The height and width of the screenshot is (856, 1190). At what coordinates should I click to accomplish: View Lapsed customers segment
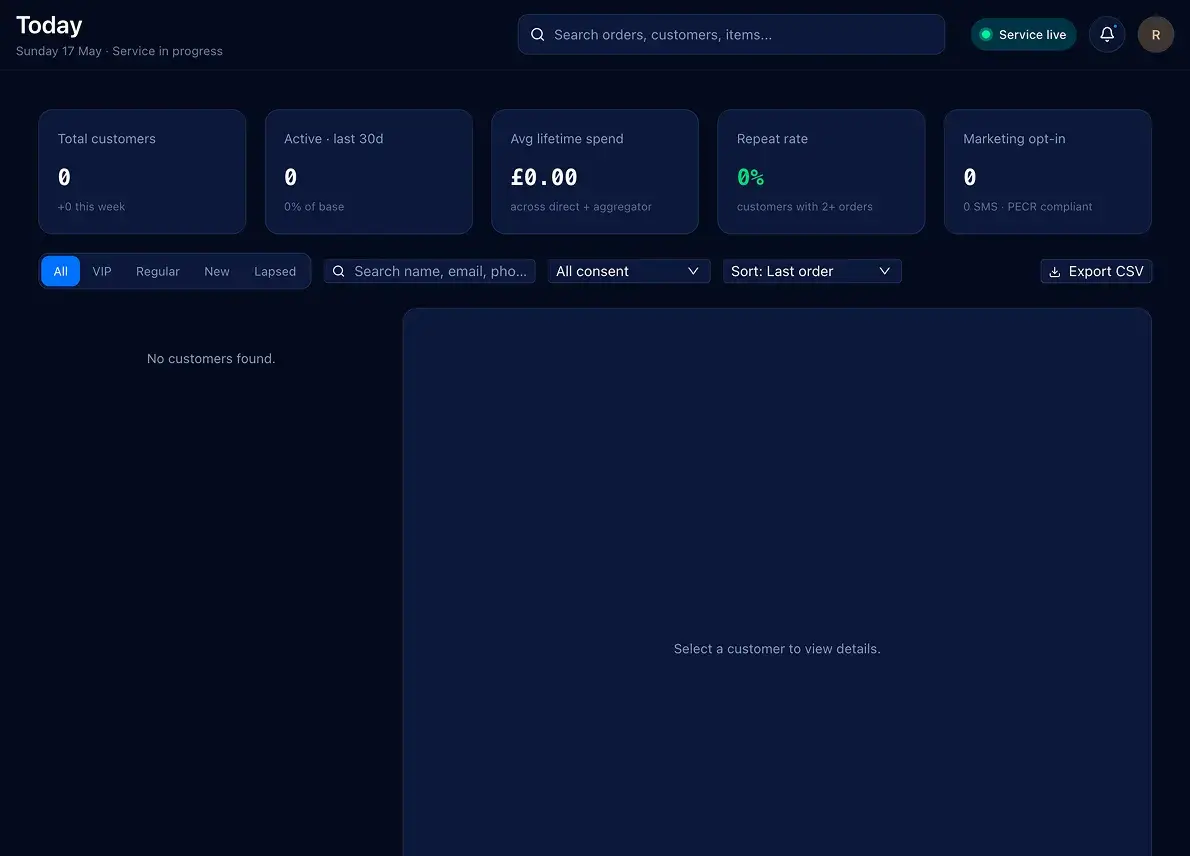click(275, 271)
